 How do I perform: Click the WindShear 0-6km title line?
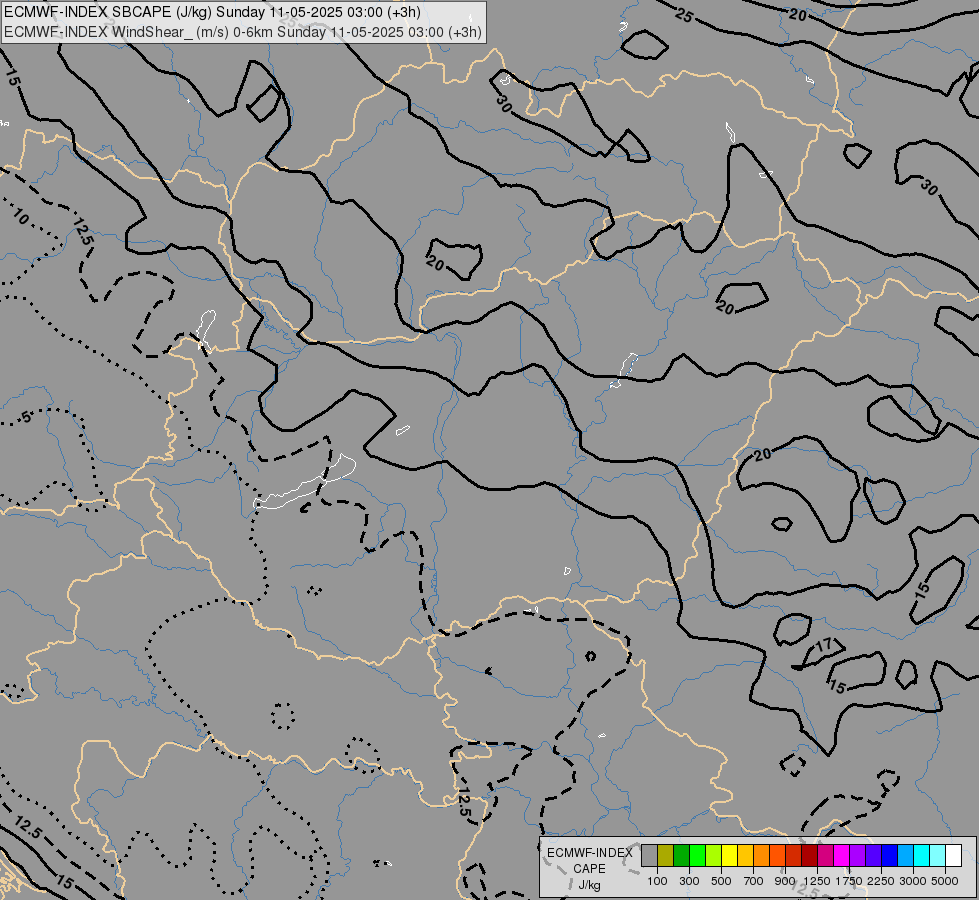tap(243, 32)
